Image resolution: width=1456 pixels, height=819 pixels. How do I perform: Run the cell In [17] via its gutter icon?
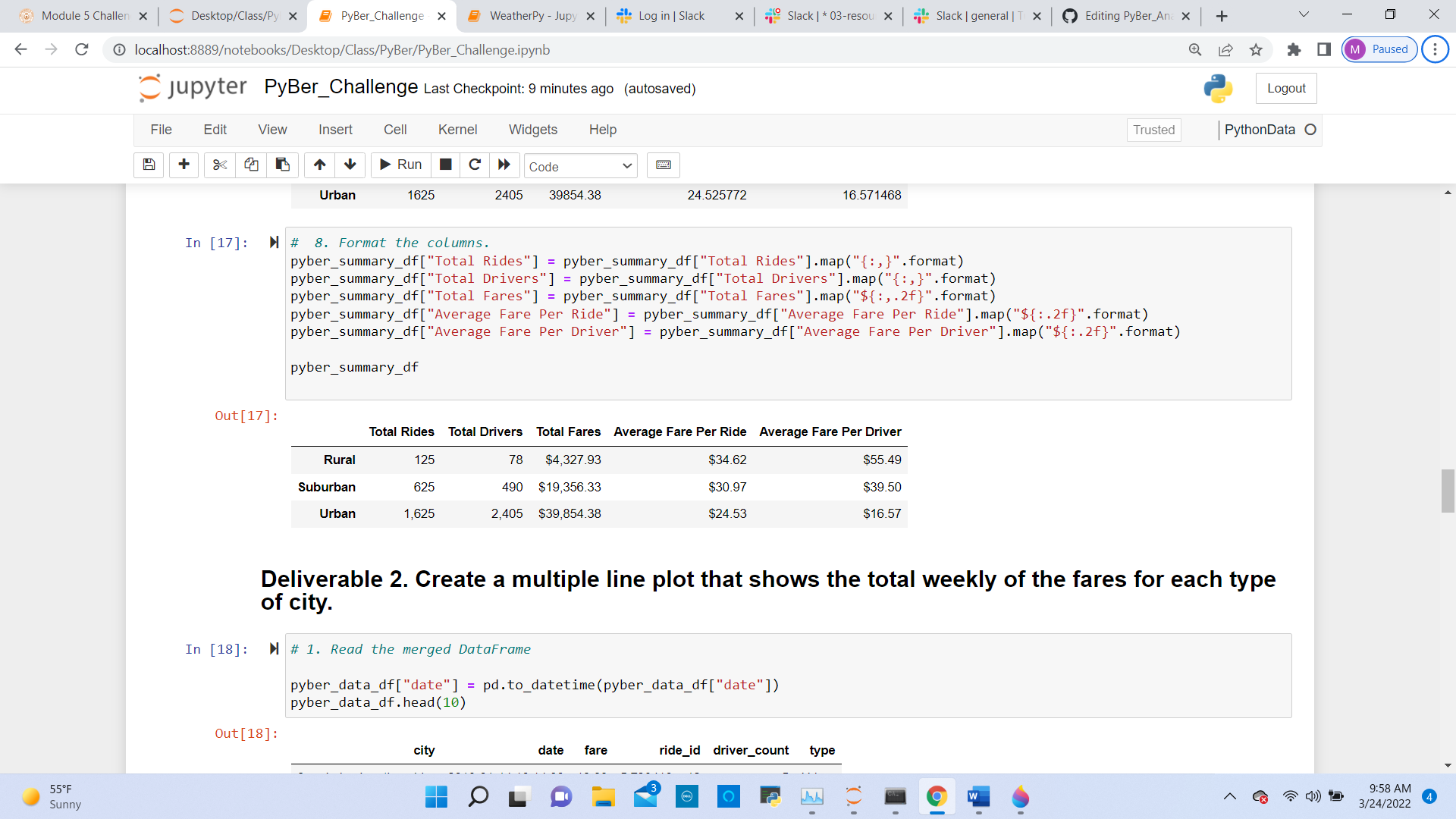pos(274,242)
